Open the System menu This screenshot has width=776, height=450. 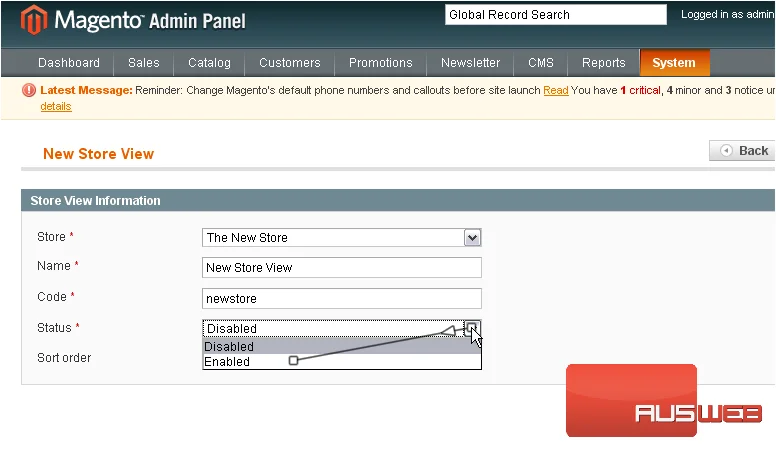(x=674, y=63)
